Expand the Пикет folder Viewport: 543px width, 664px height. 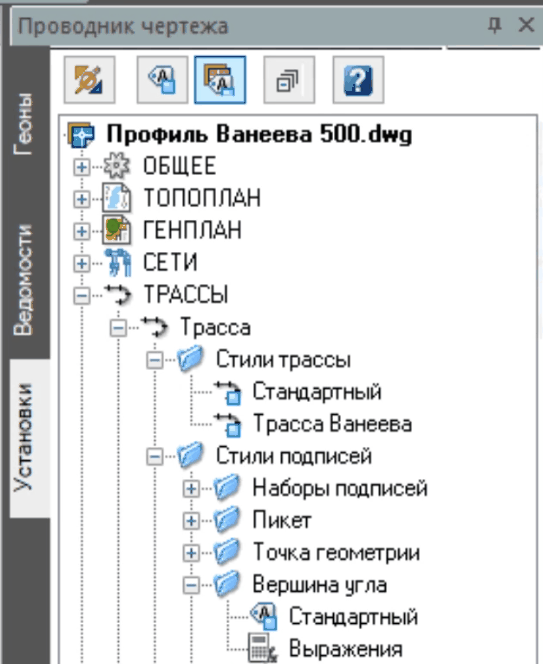(x=191, y=521)
